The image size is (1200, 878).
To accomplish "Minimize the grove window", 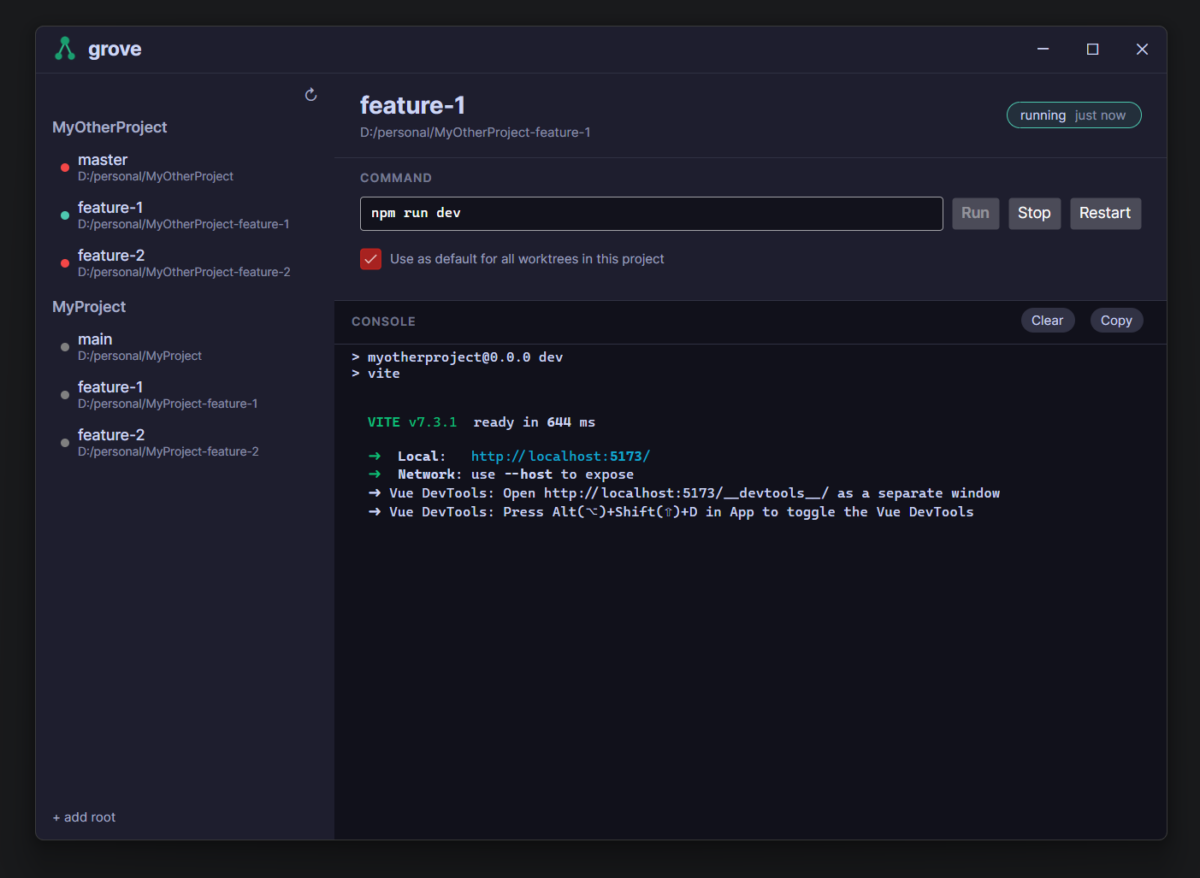I will click(x=1043, y=49).
